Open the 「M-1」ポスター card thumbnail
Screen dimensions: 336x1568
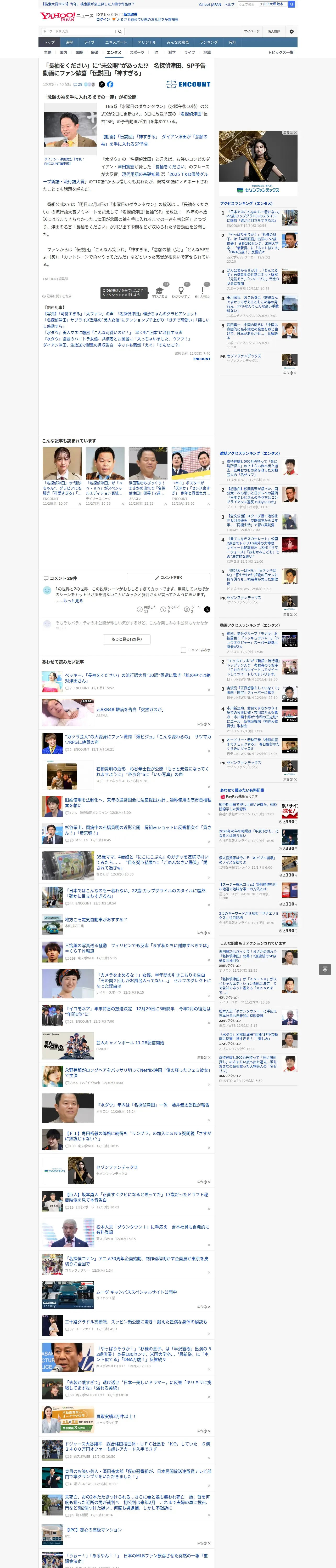coord(191,463)
